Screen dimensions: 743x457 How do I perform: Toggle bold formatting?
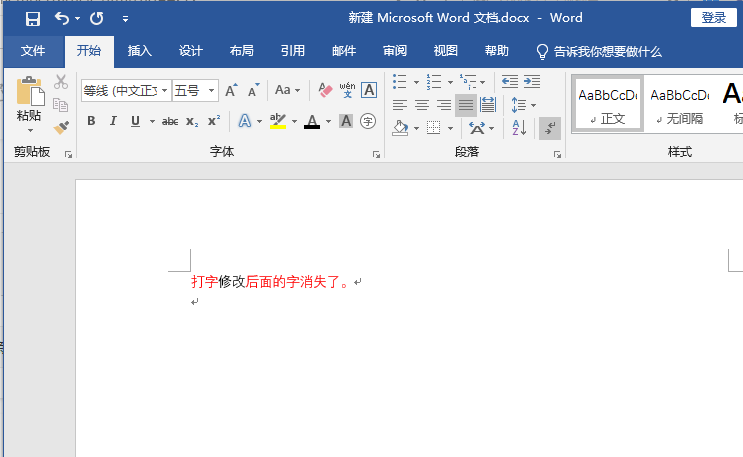pos(91,121)
